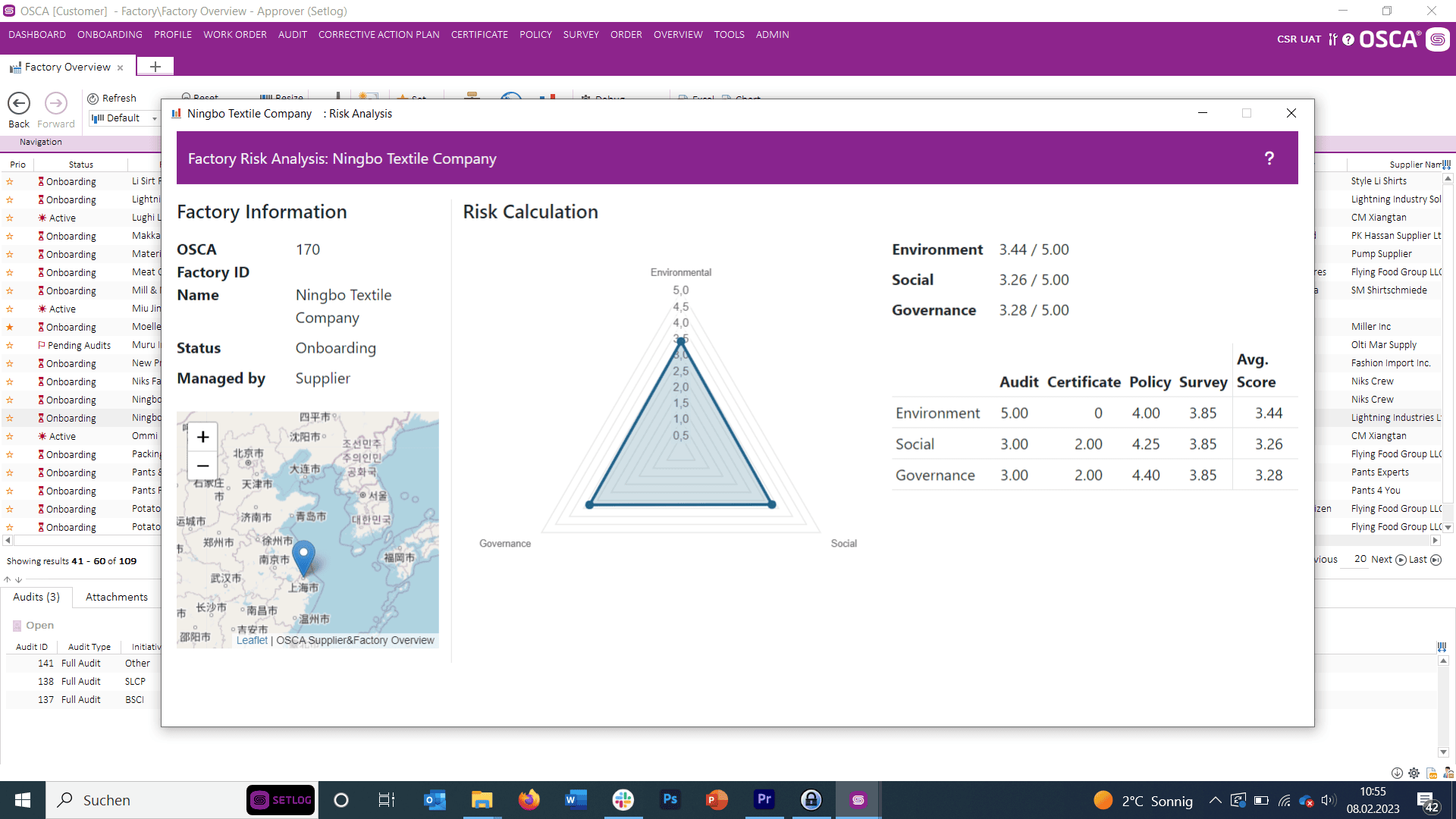Image resolution: width=1456 pixels, height=819 pixels.
Task: Go to next page with Next arrow icon
Action: click(1401, 560)
